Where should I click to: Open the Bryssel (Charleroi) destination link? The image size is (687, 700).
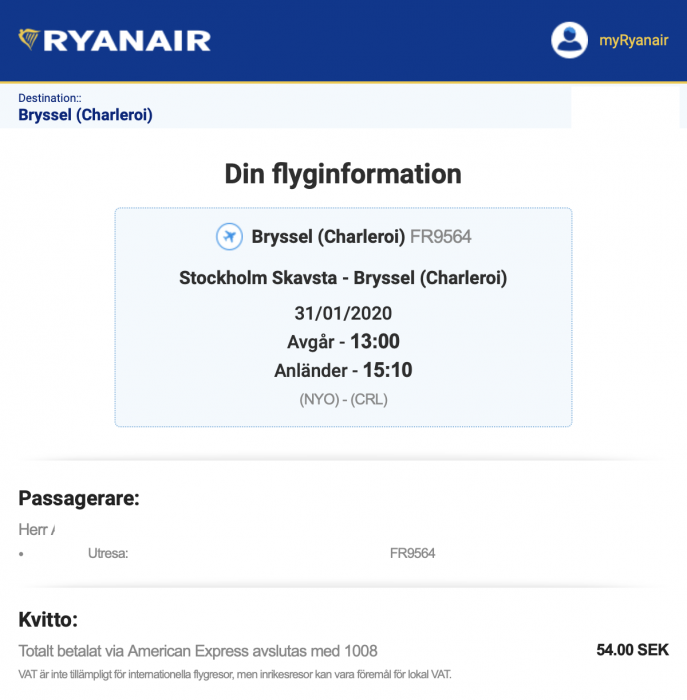[85, 115]
